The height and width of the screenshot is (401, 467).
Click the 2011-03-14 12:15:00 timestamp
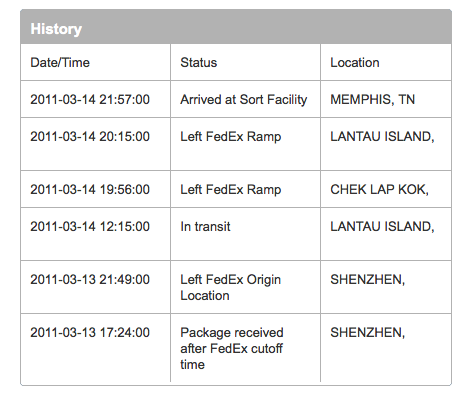(90, 226)
